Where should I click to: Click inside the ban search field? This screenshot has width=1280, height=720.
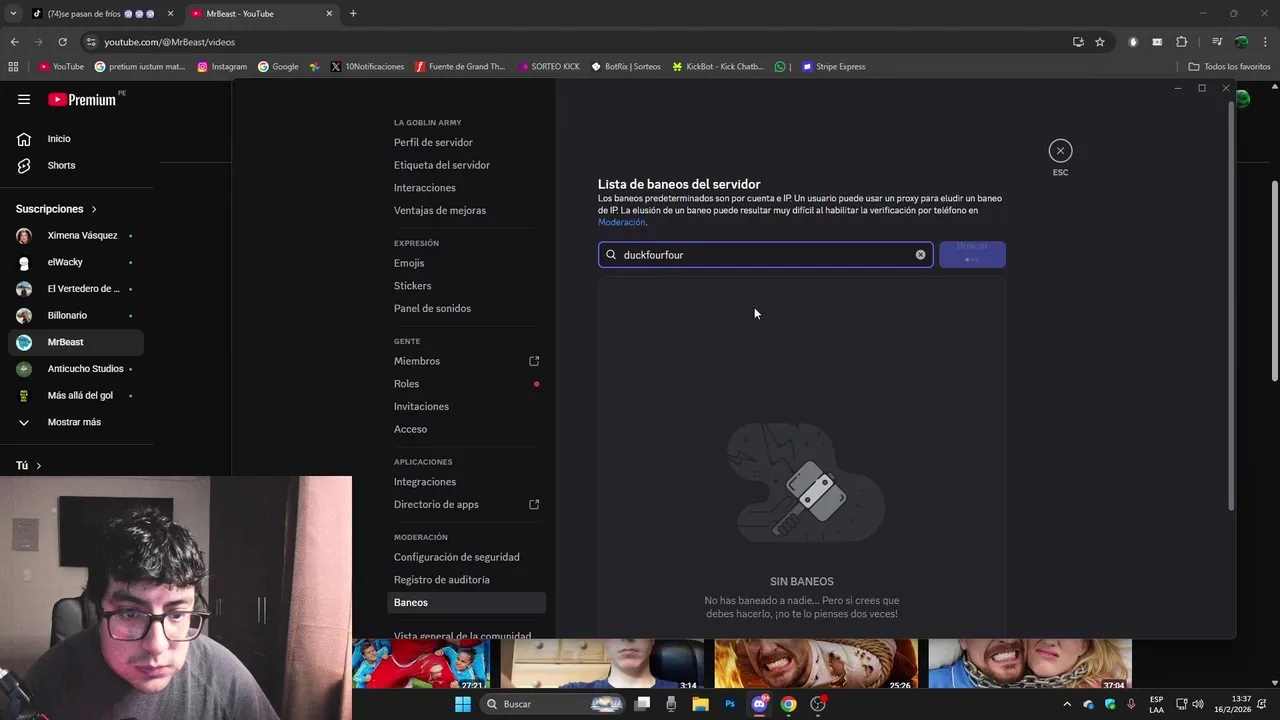pos(765,255)
